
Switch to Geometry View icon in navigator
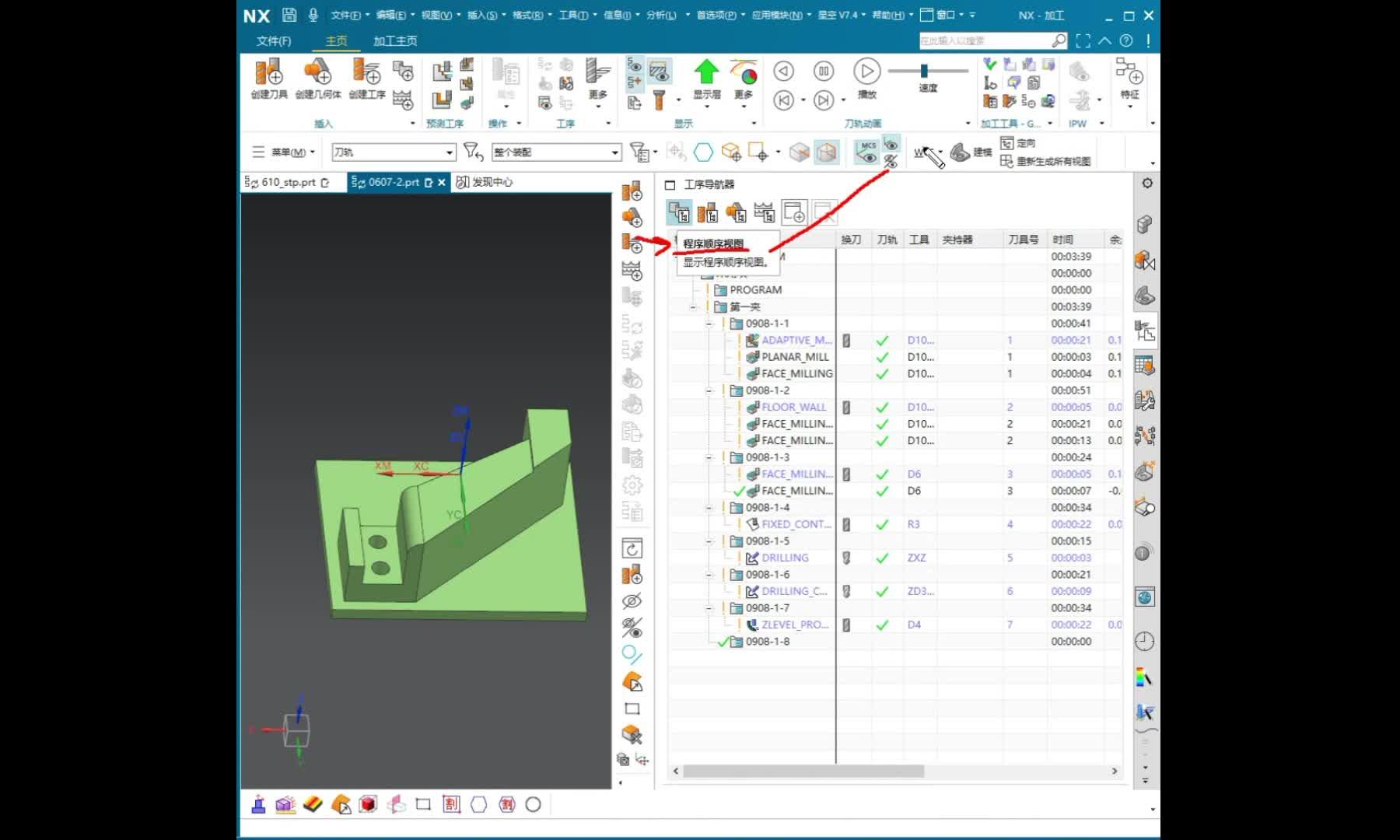click(x=736, y=212)
